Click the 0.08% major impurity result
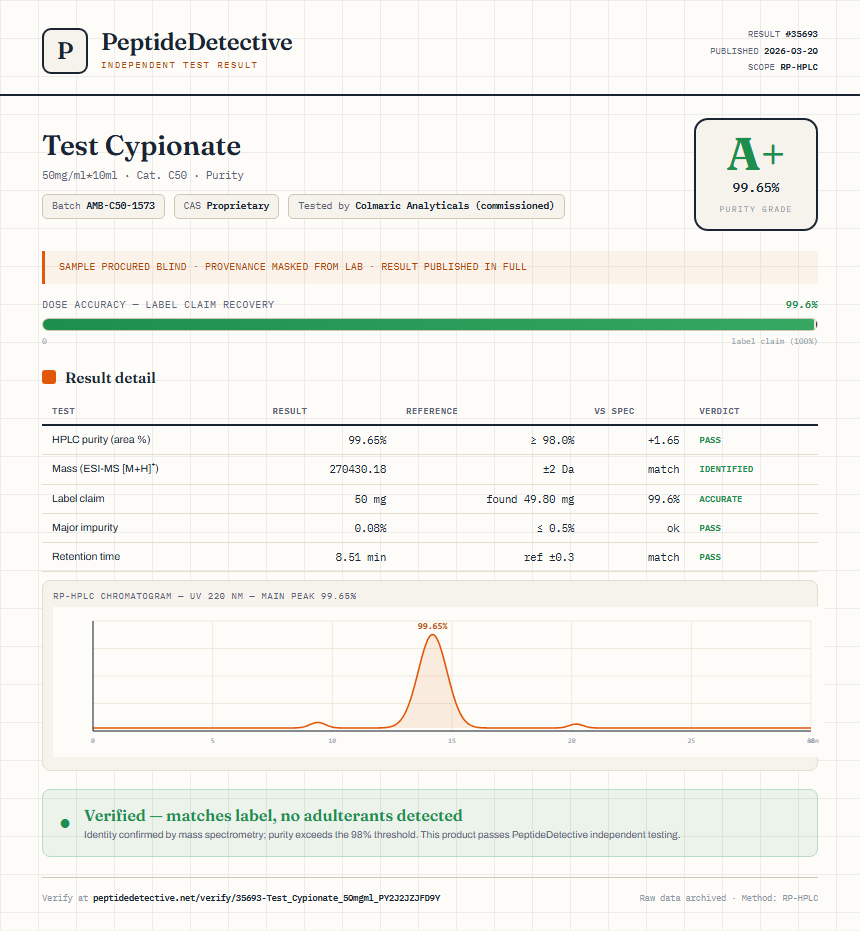The image size is (860, 931). coord(370,528)
